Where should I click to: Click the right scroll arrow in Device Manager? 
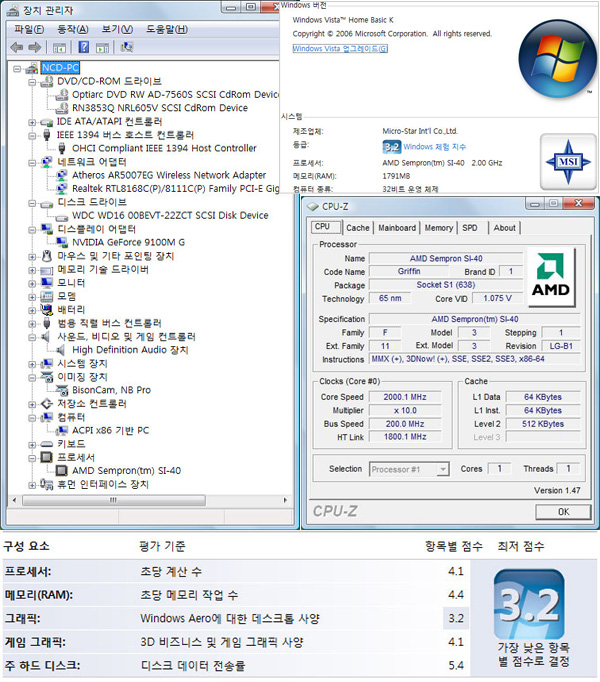coord(285,500)
